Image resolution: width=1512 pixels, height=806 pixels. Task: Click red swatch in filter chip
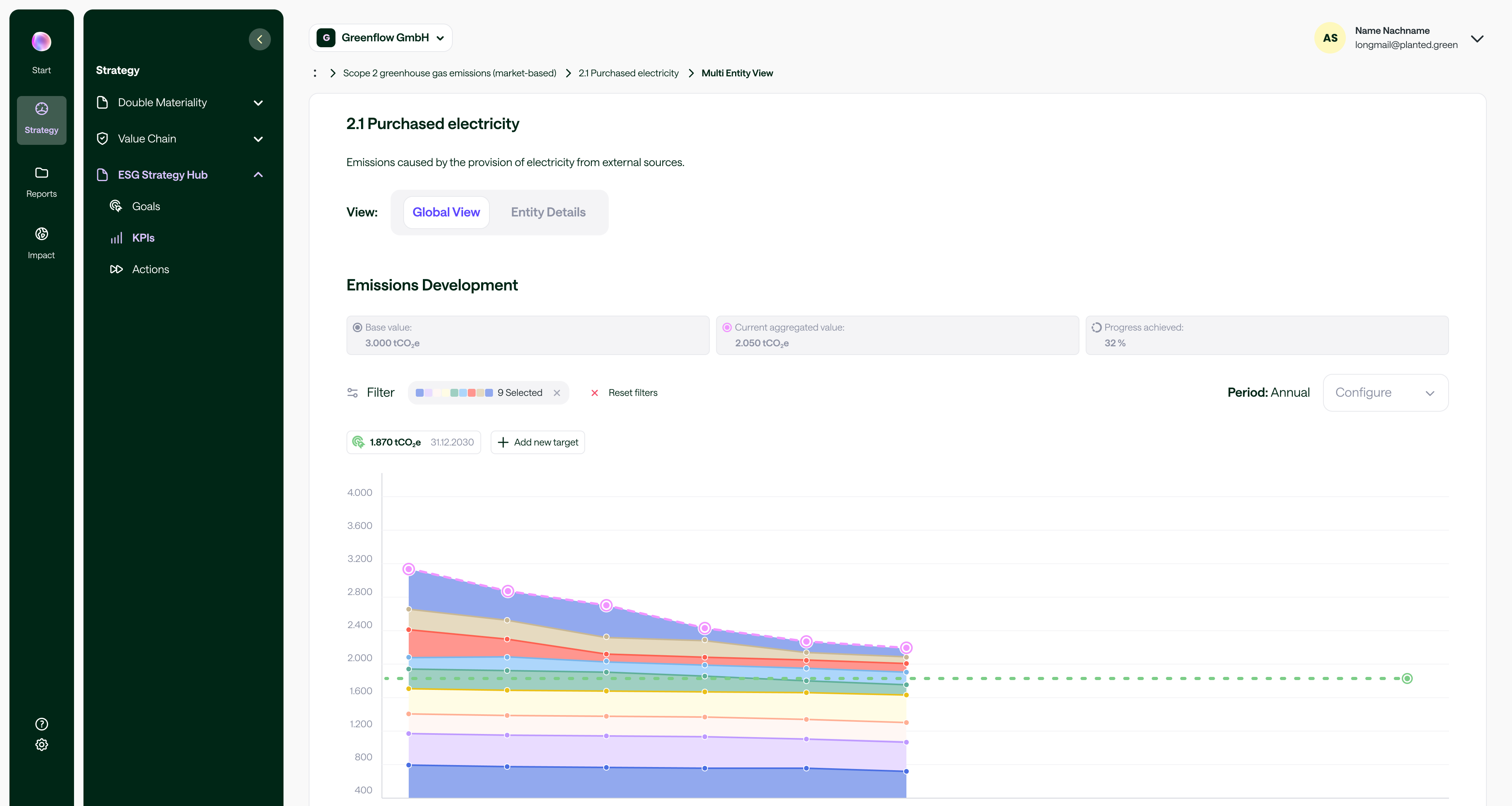[471, 393]
